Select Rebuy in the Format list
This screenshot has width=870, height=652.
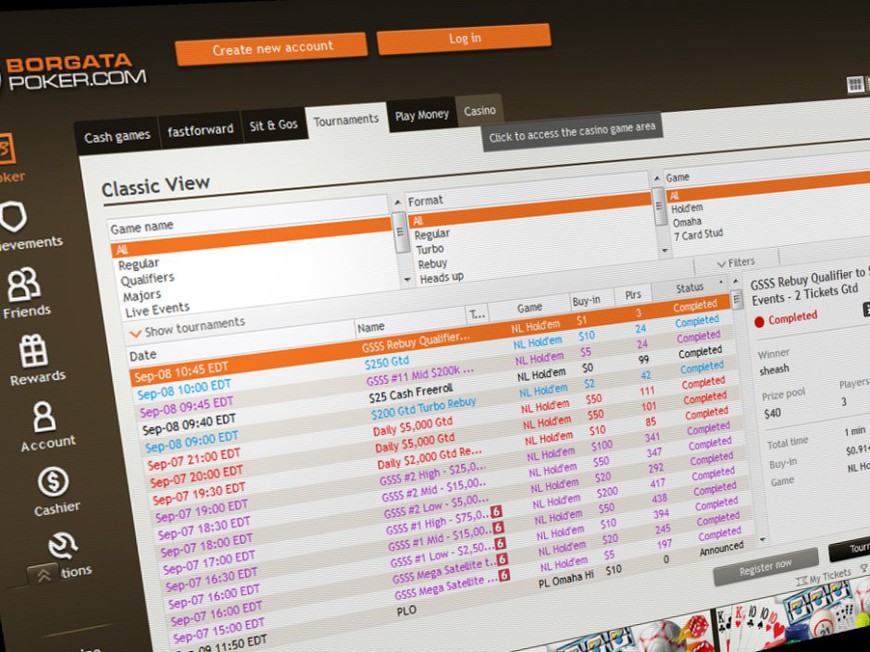click(x=432, y=264)
